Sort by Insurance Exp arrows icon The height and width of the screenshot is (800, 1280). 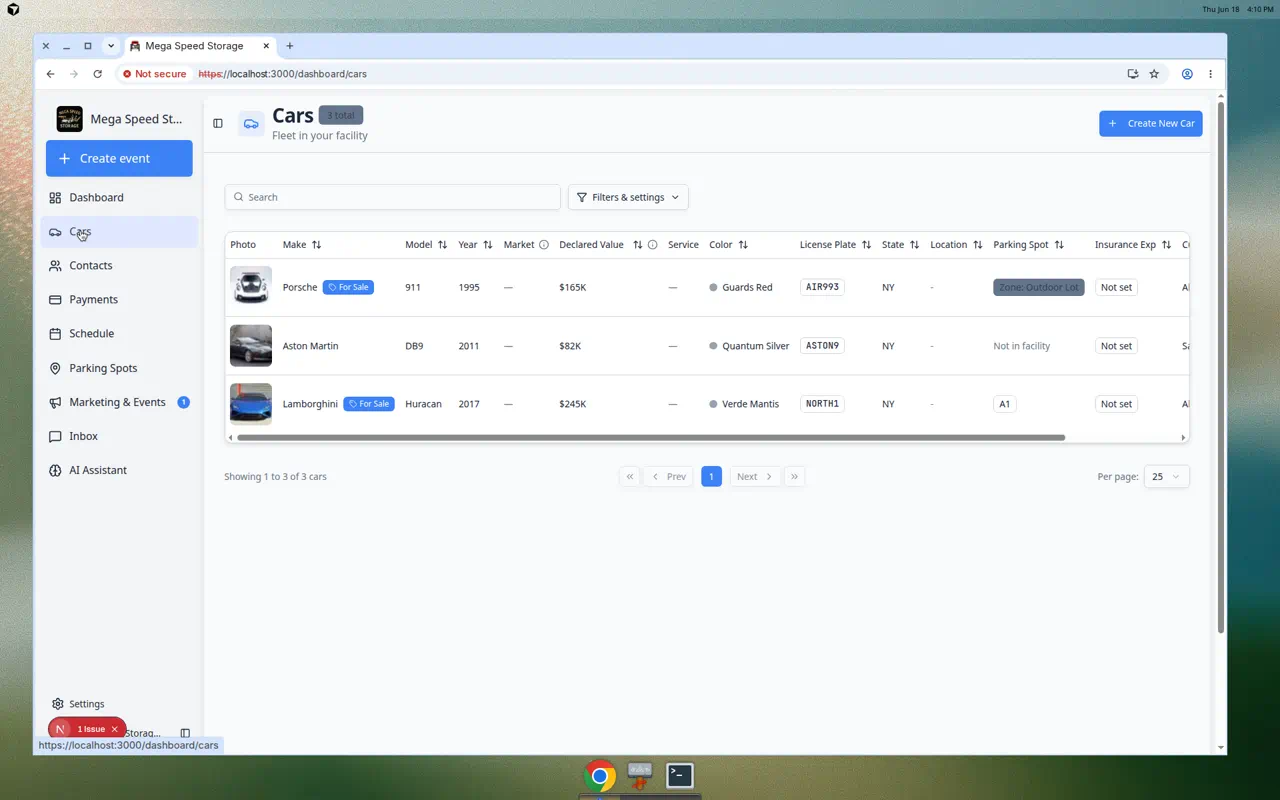coord(1166,245)
